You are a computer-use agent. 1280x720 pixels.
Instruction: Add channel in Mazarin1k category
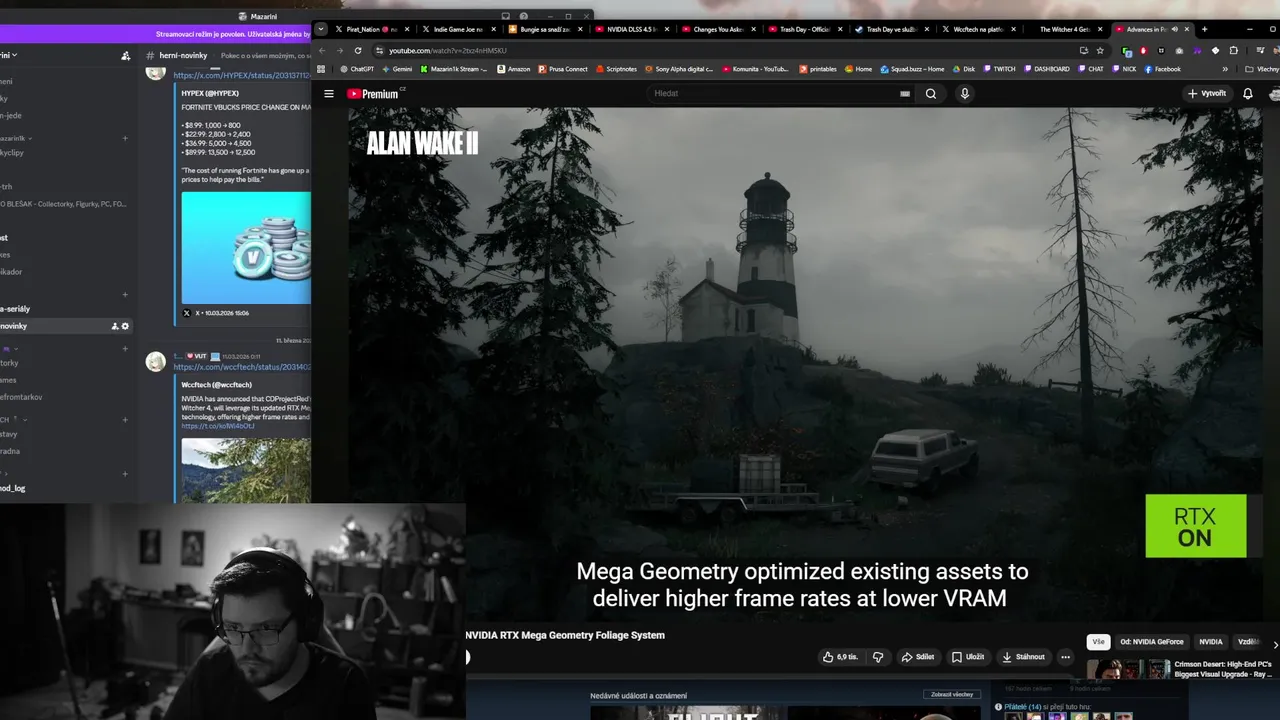(125, 138)
